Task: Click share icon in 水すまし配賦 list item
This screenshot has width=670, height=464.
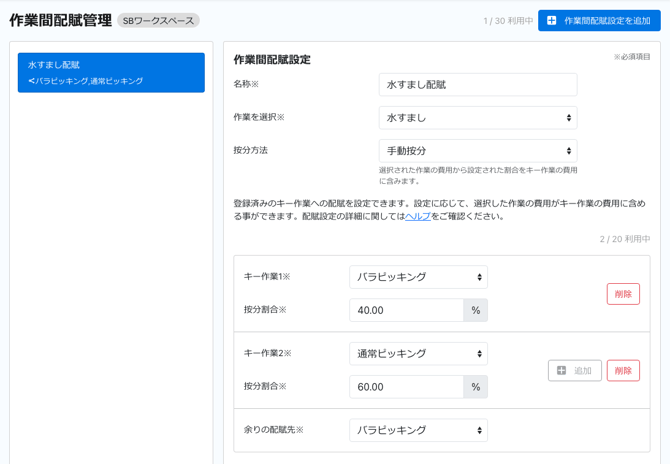Action: point(31,81)
